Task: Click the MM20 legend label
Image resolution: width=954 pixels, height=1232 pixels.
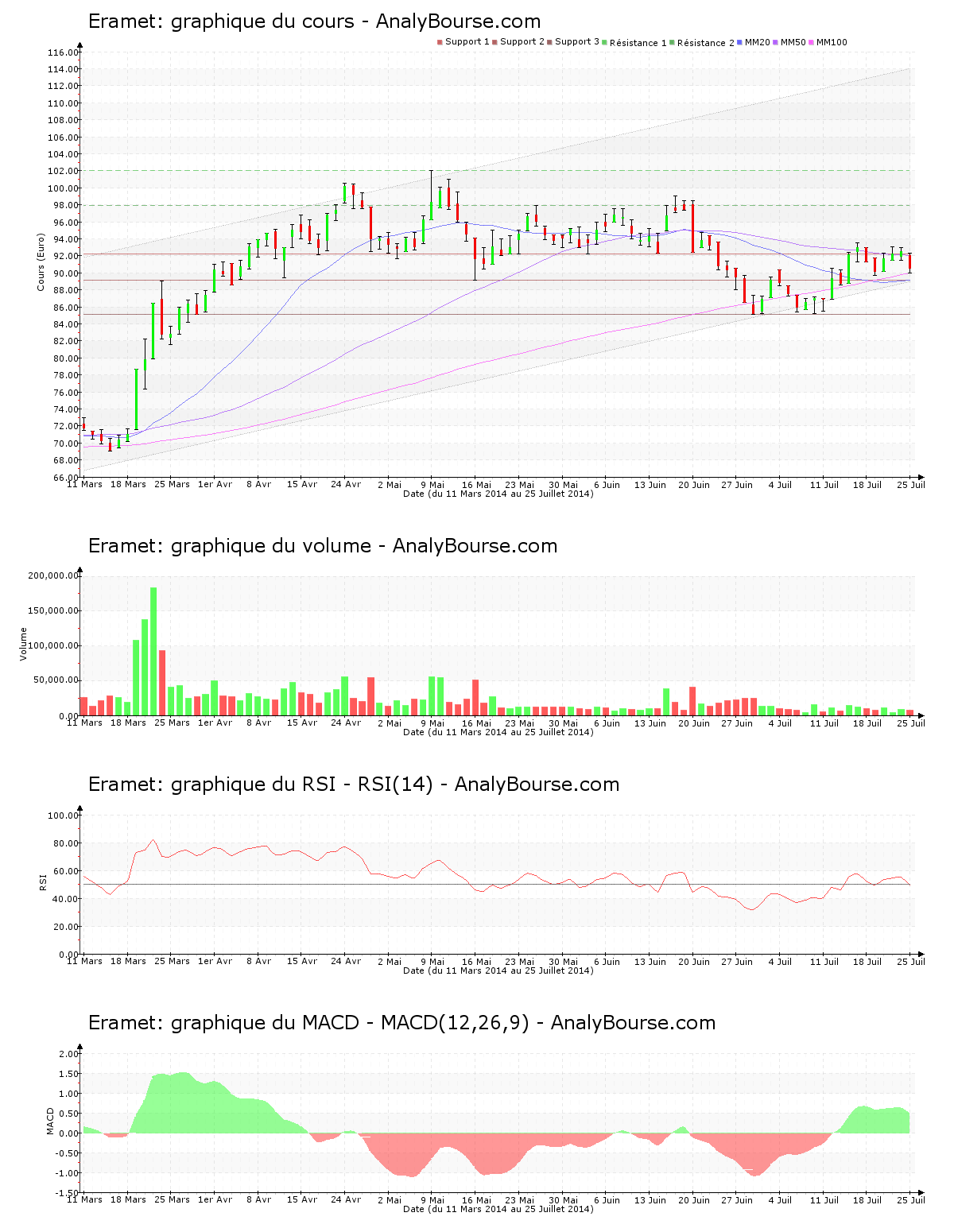Action: pos(757,42)
